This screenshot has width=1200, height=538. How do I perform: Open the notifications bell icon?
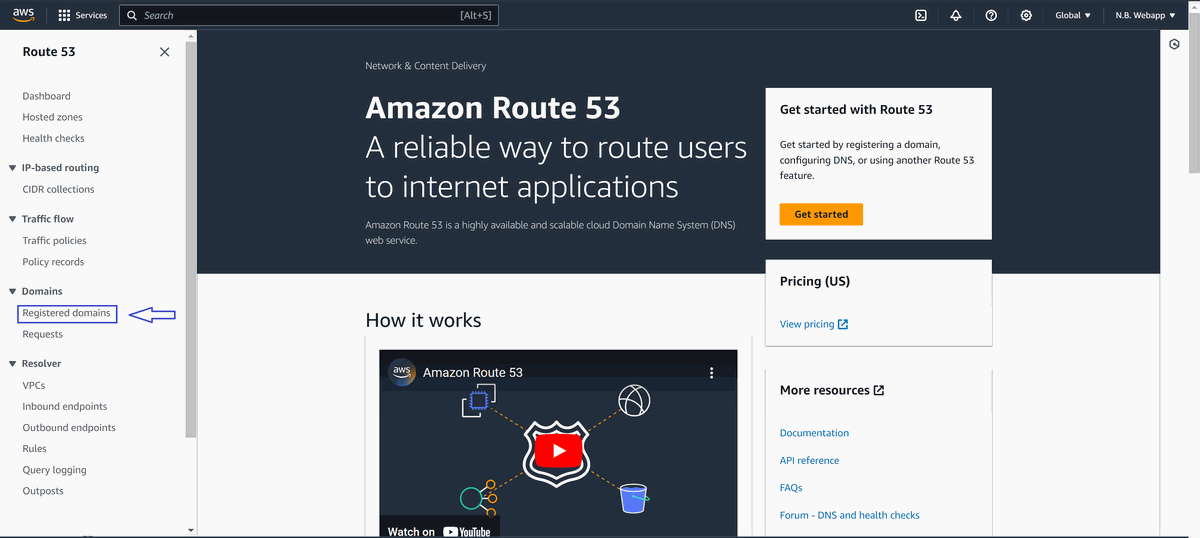[x=956, y=16]
